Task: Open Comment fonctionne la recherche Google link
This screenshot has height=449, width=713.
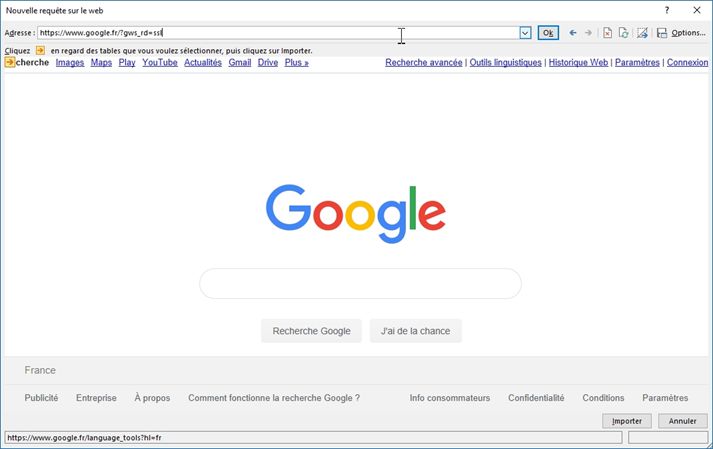Action: pyautogui.click(x=274, y=398)
